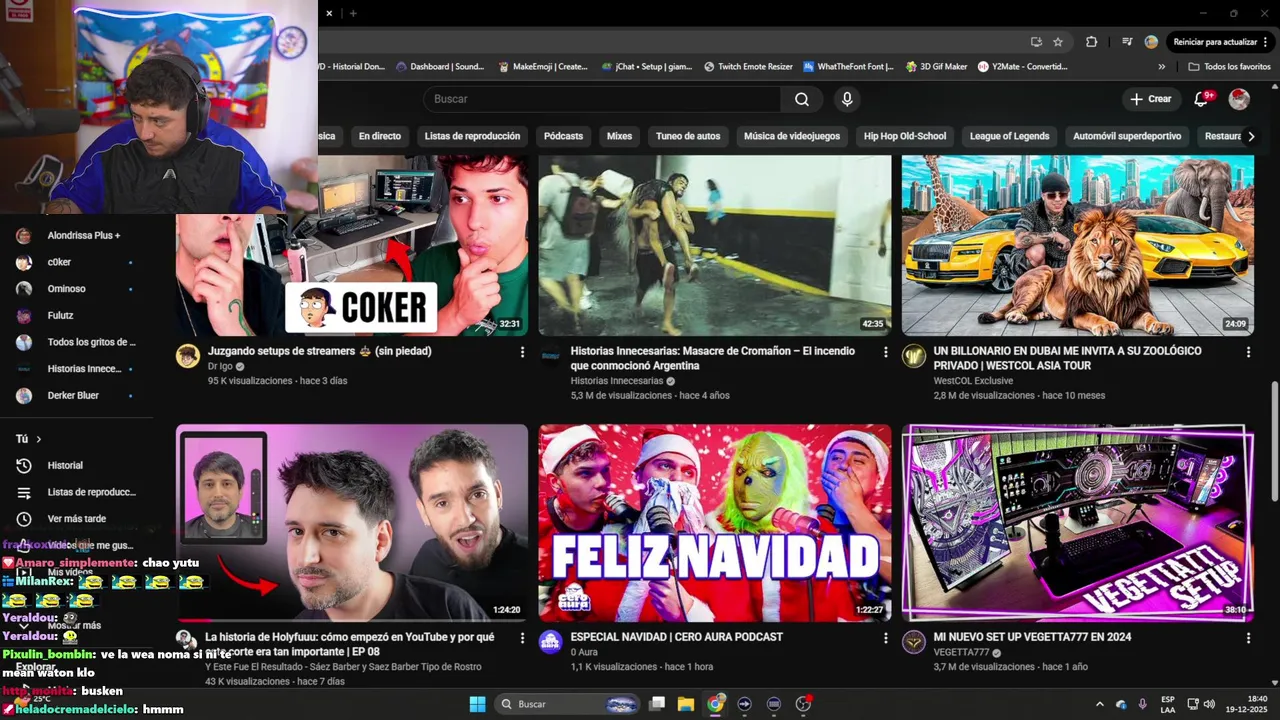
Task: Expand the Tú section chevron in sidebar
Action: 39,439
